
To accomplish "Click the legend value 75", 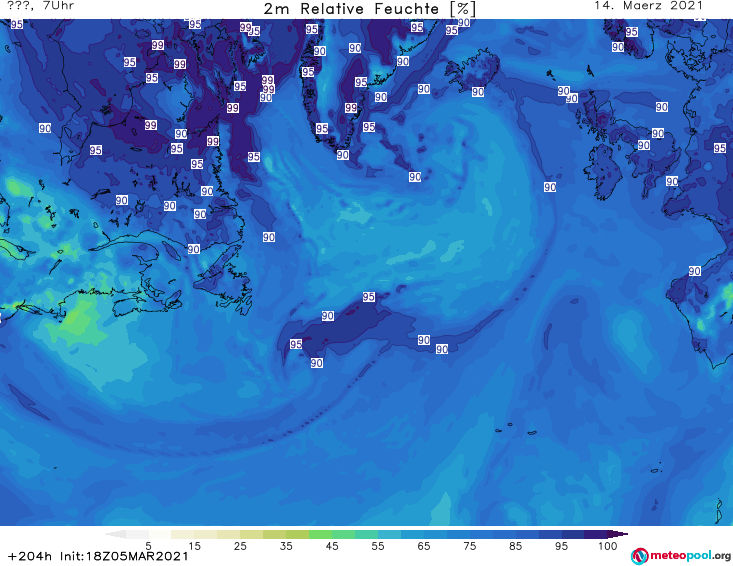I will point(470,546).
